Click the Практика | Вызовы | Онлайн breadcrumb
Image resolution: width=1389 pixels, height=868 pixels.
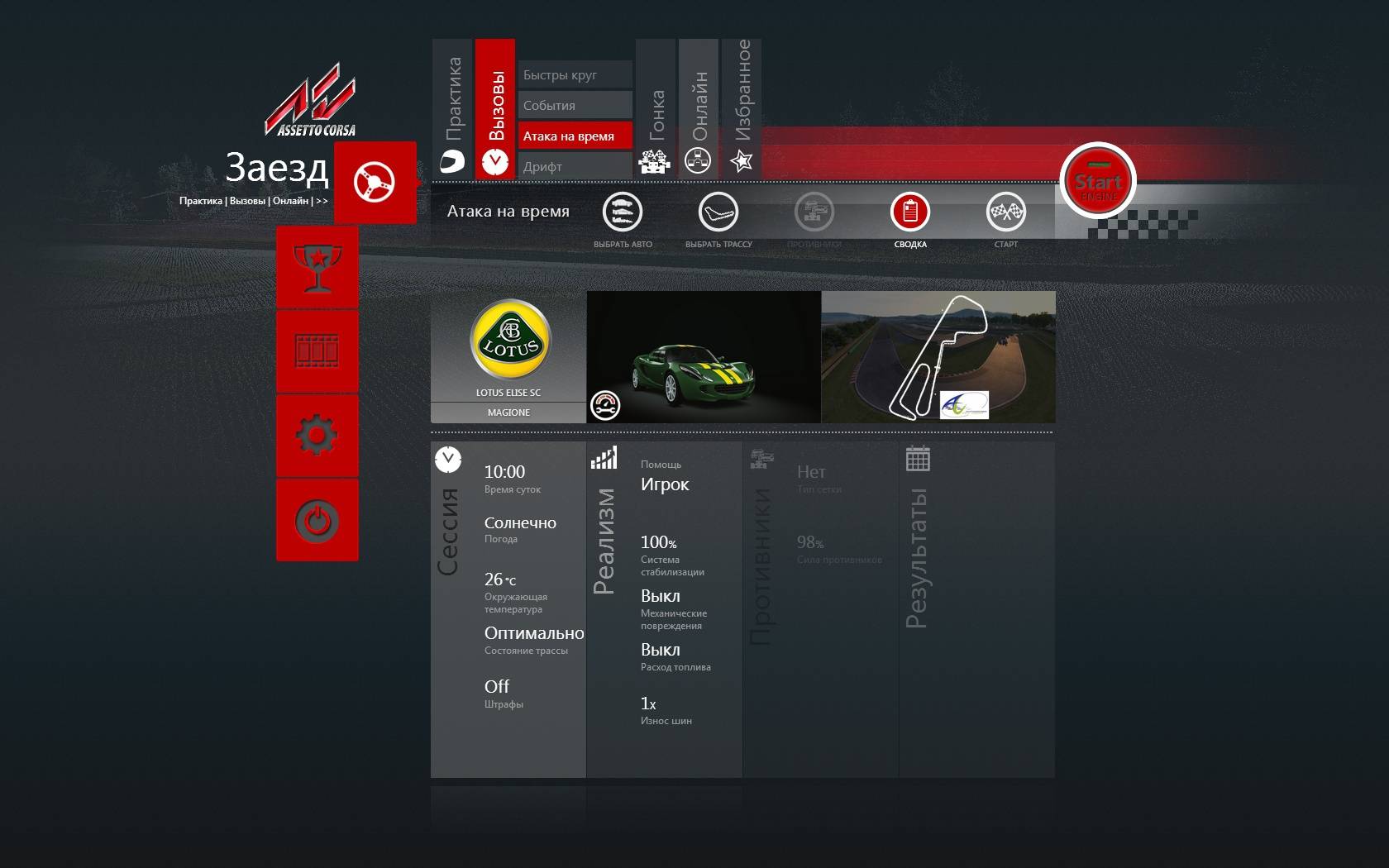coord(254,201)
